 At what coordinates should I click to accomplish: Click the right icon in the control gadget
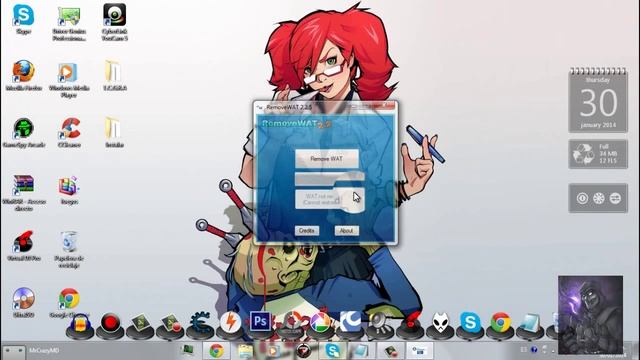pos(615,198)
